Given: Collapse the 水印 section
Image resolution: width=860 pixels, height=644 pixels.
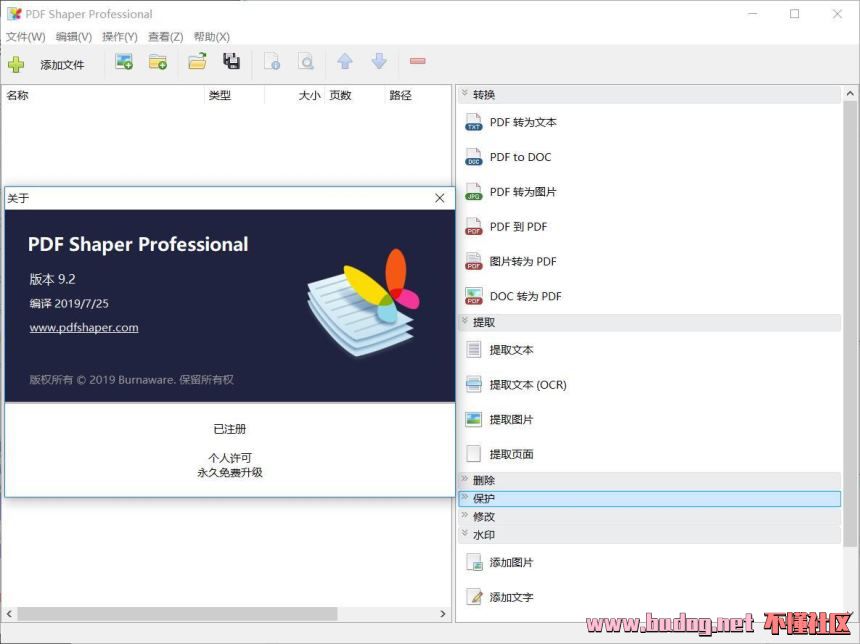Looking at the screenshot, I should pyautogui.click(x=465, y=534).
